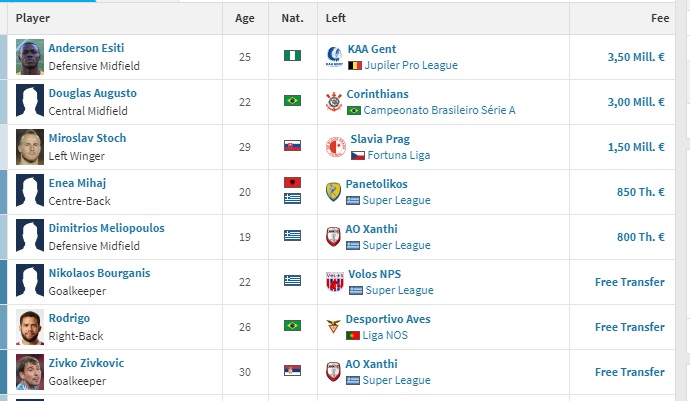
Task: Click the Slavia Prag club crest
Action: [x=336, y=147]
